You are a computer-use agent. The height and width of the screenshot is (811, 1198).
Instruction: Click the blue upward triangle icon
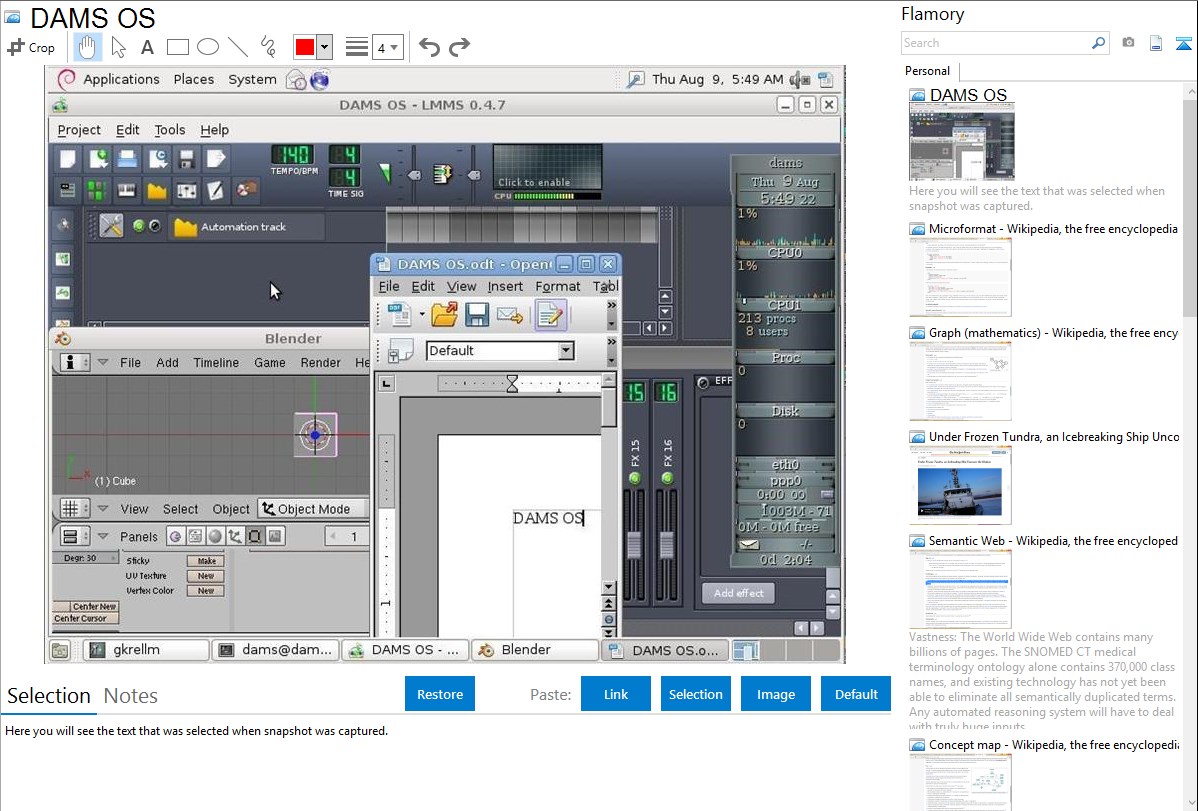point(1183,43)
